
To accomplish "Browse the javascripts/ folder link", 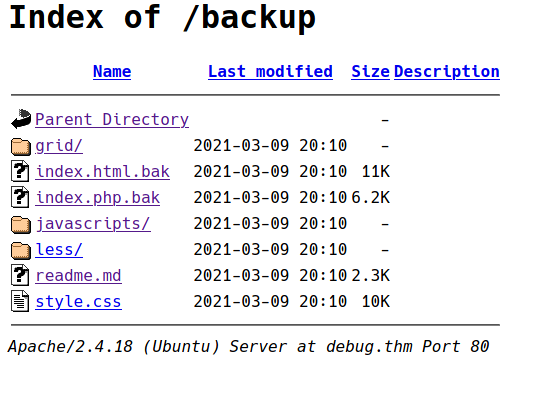I will tap(93, 224).
